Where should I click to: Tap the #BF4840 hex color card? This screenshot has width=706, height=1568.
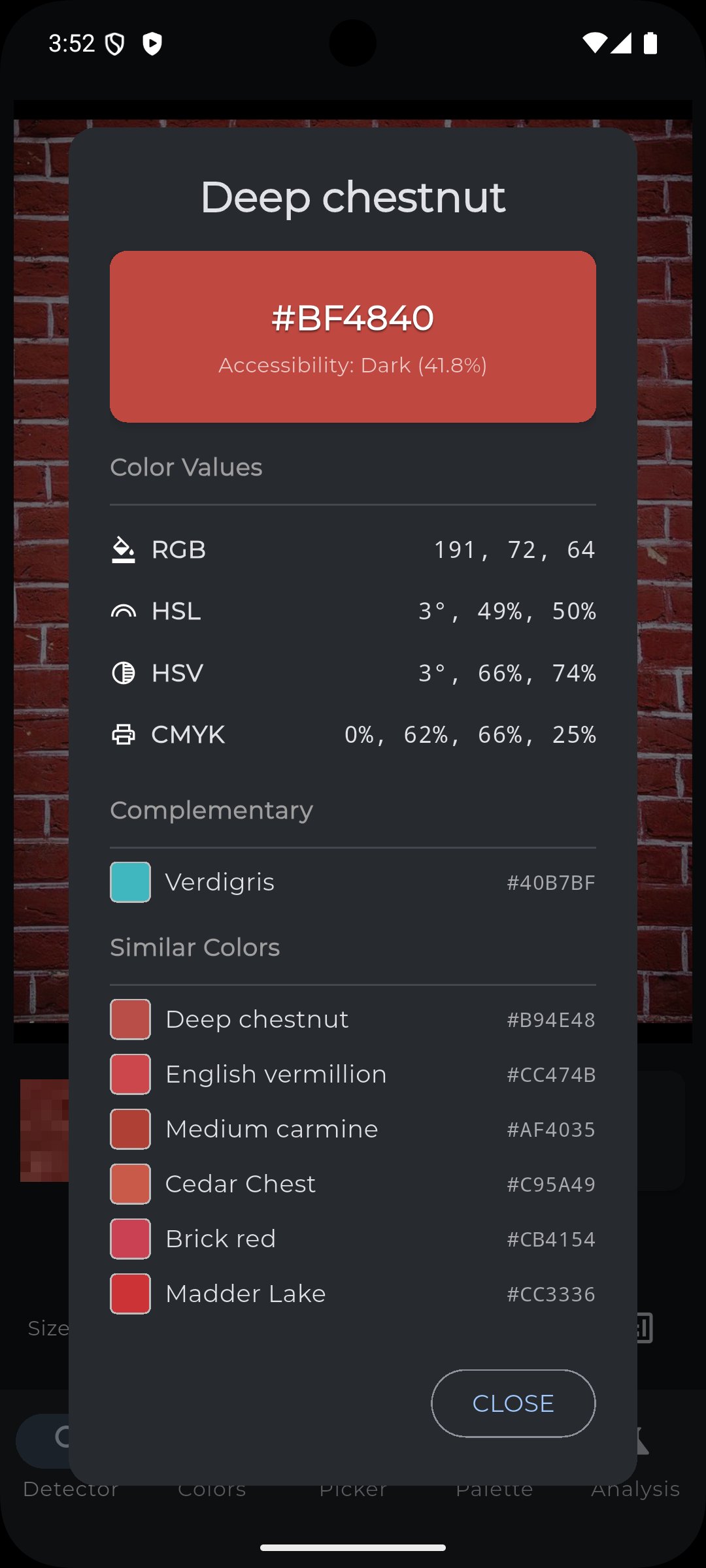353,336
